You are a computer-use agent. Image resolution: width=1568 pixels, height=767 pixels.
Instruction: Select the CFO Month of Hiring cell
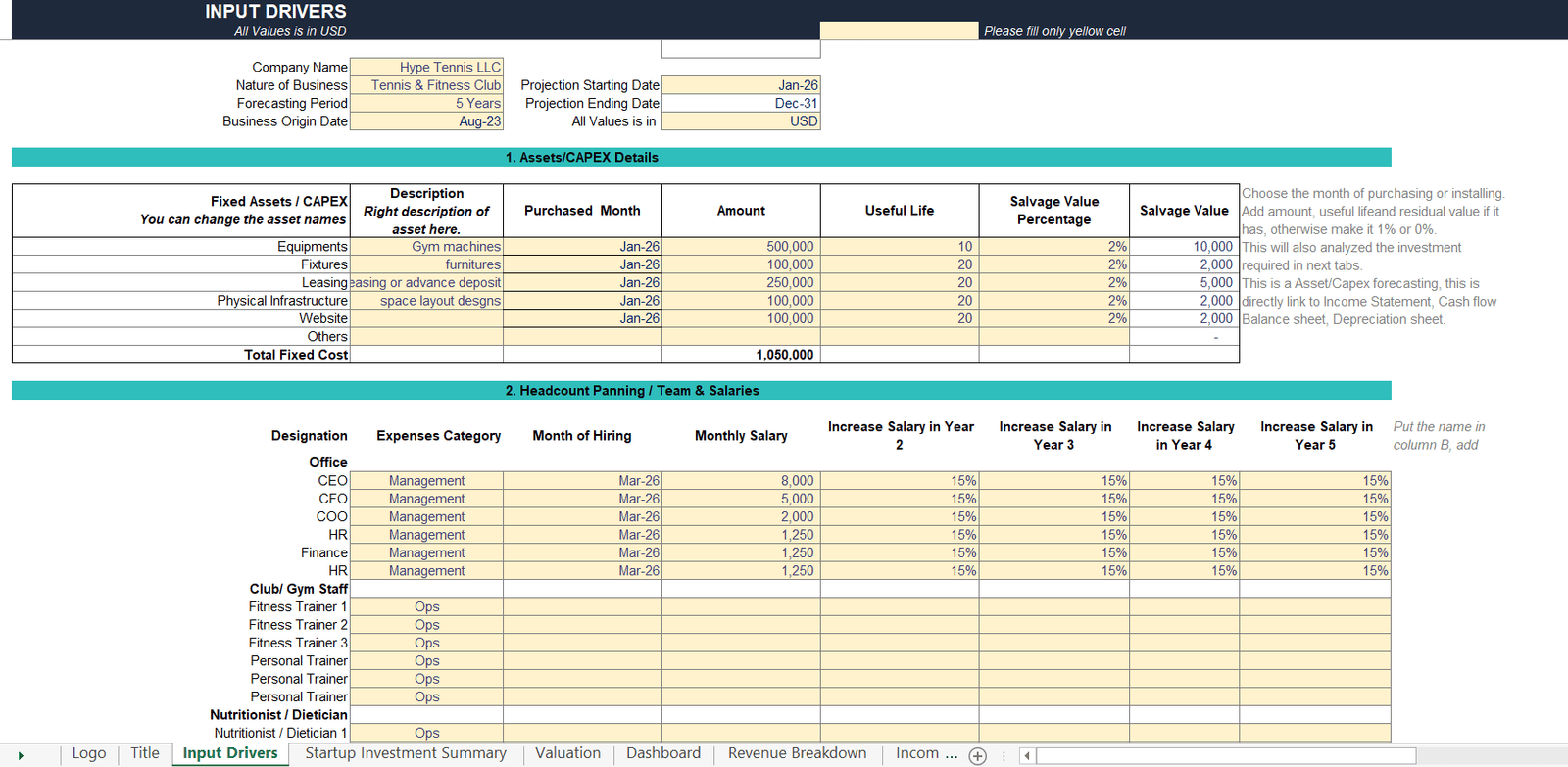pyautogui.click(x=582, y=499)
